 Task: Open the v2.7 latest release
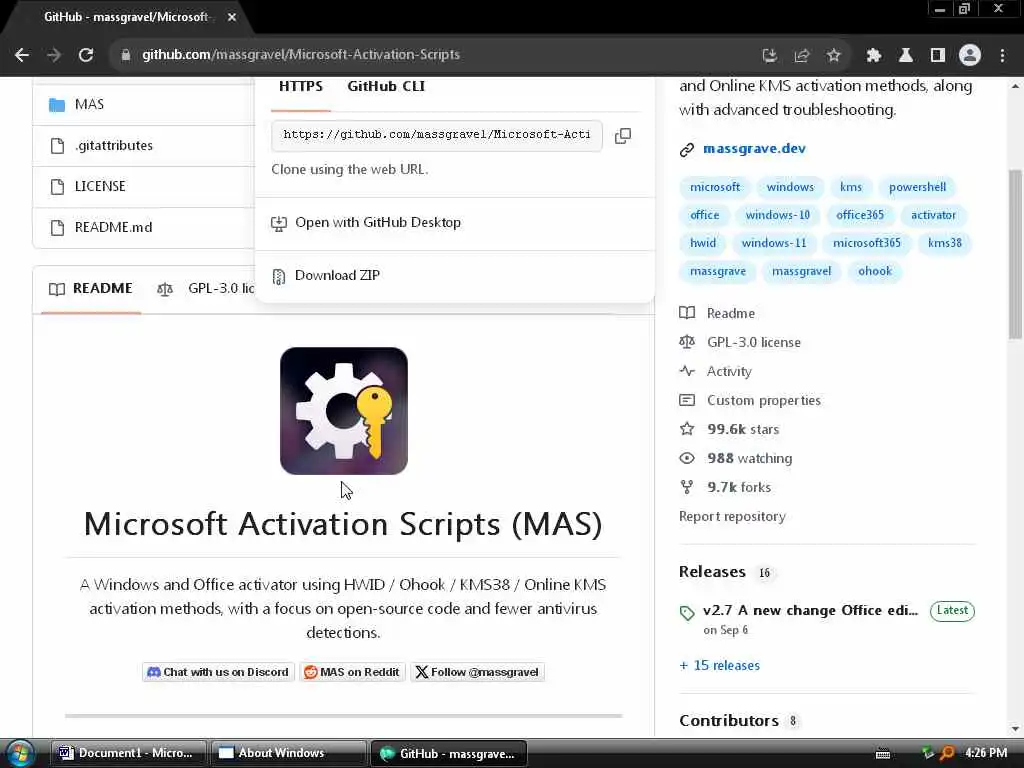pyautogui.click(x=810, y=611)
